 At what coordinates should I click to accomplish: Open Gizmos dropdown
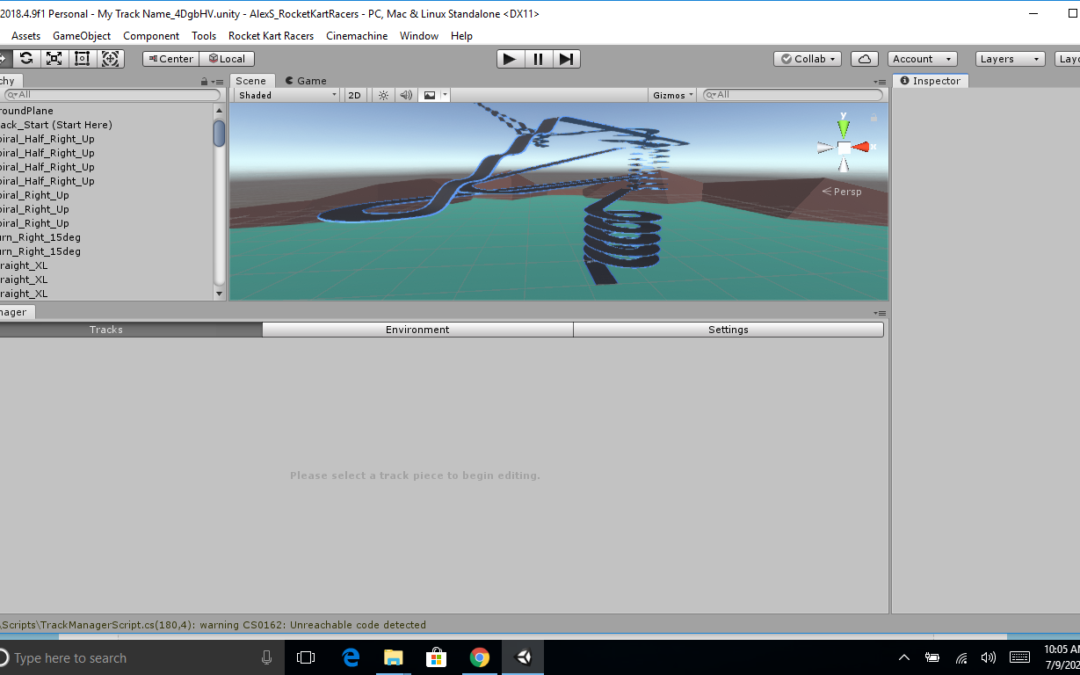tap(673, 95)
